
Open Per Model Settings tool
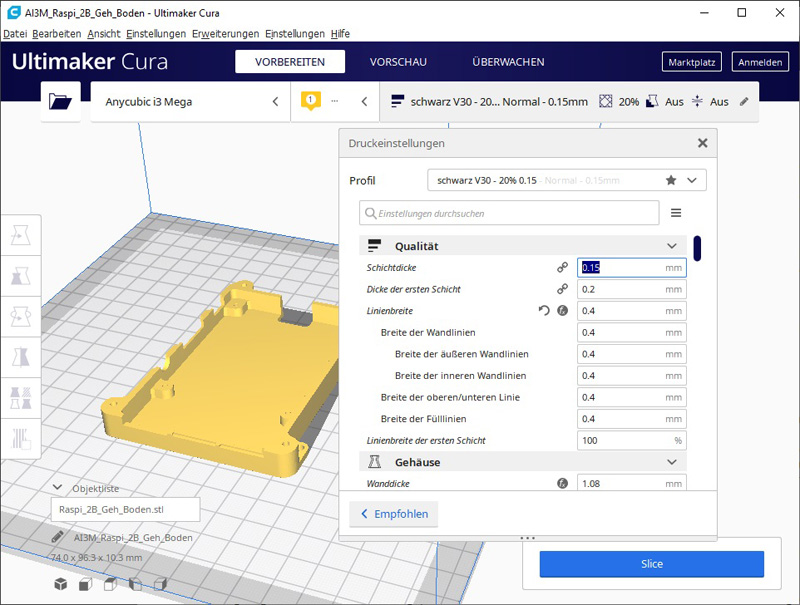(x=20, y=398)
